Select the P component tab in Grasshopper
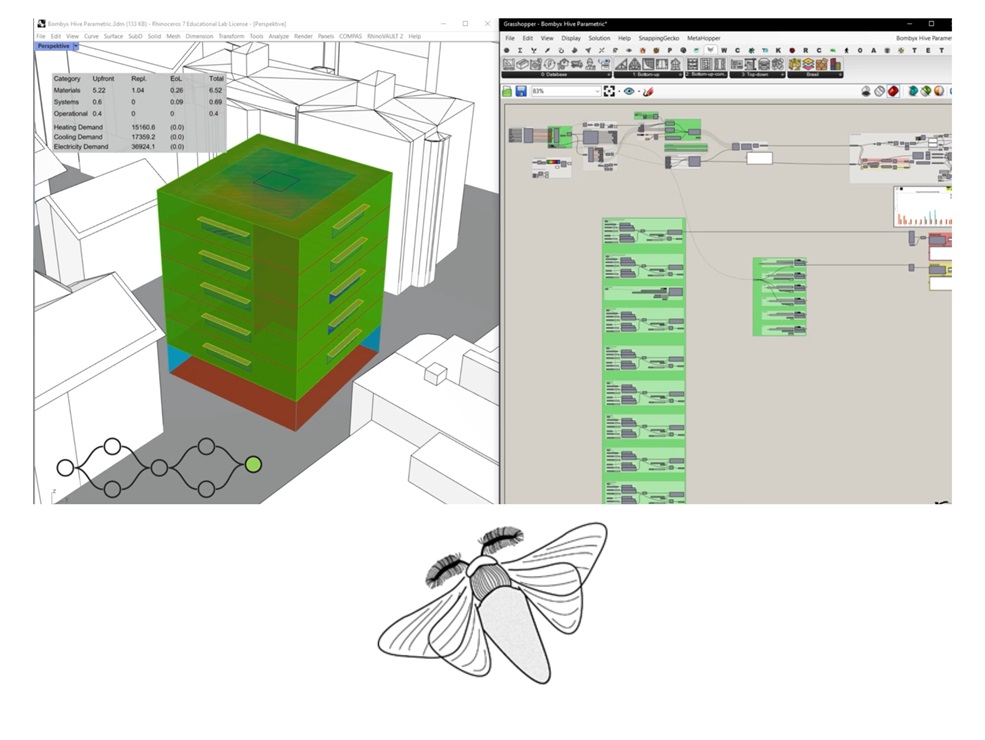 pos(670,50)
